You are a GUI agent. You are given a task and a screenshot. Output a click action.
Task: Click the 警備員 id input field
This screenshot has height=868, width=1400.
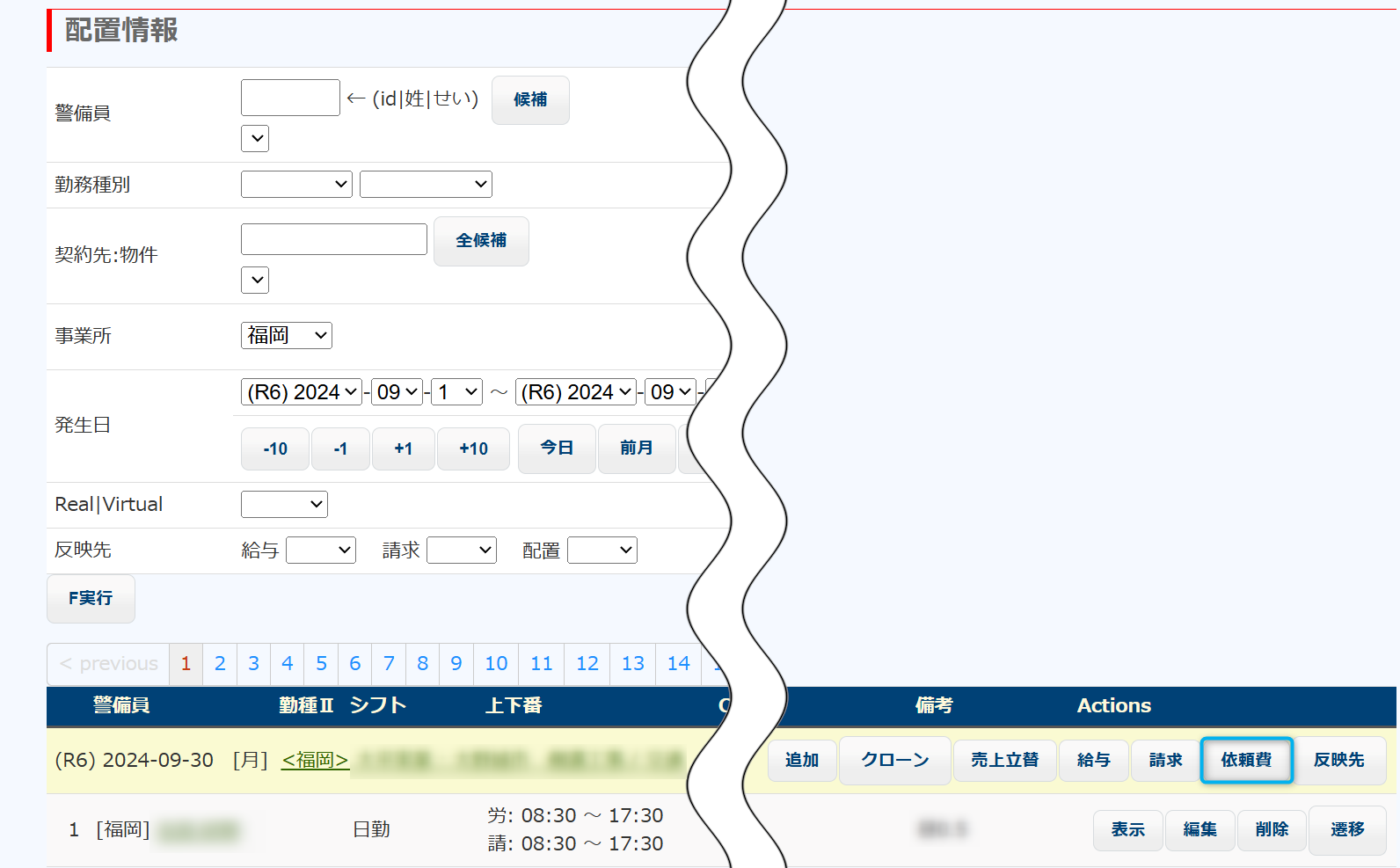point(290,98)
